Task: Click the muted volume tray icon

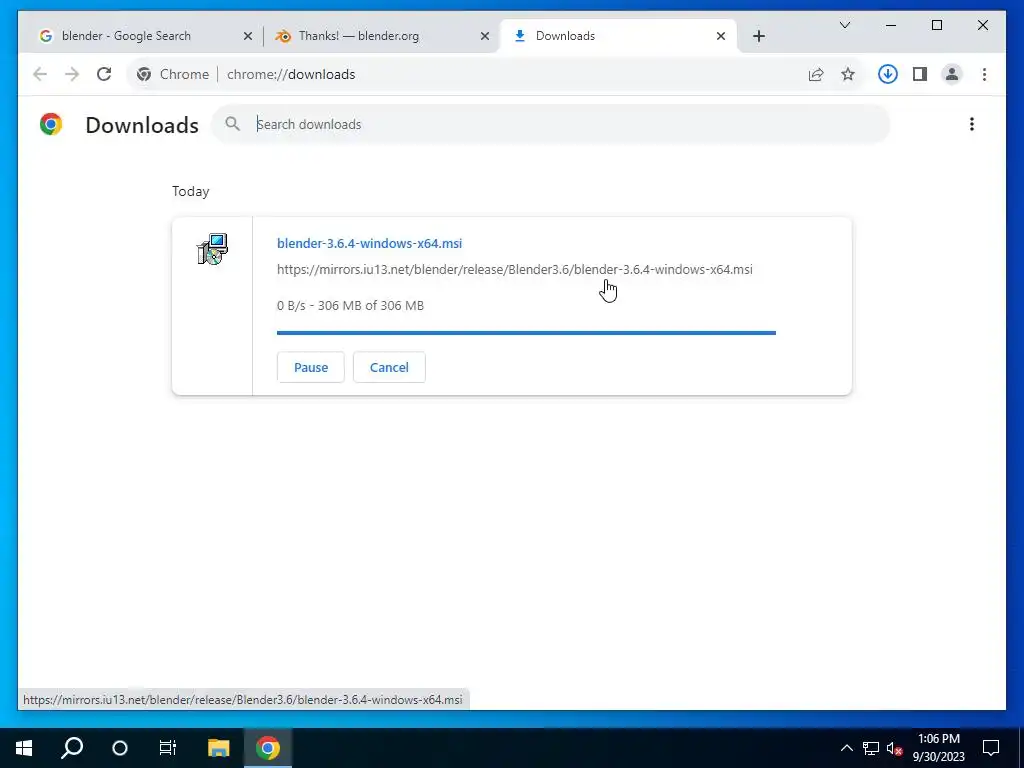Action: 894,748
